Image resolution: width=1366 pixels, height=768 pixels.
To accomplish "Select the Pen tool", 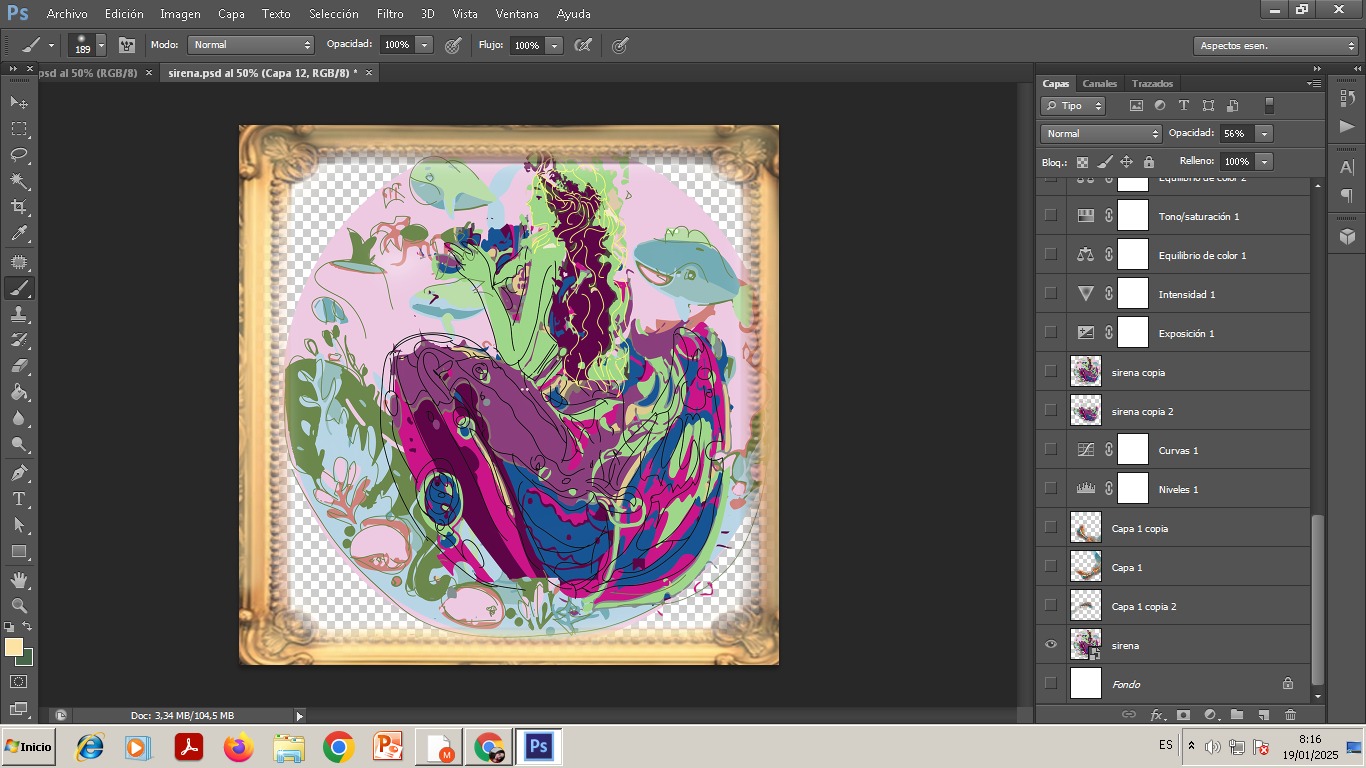I will coord(19,472).
